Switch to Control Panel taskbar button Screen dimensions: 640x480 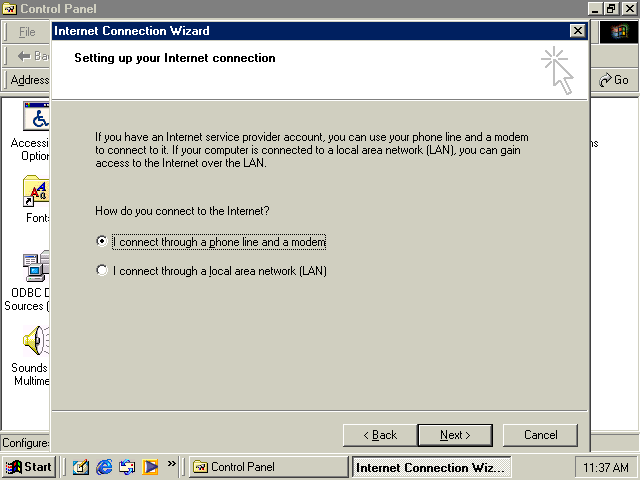[x=269, y=467]
